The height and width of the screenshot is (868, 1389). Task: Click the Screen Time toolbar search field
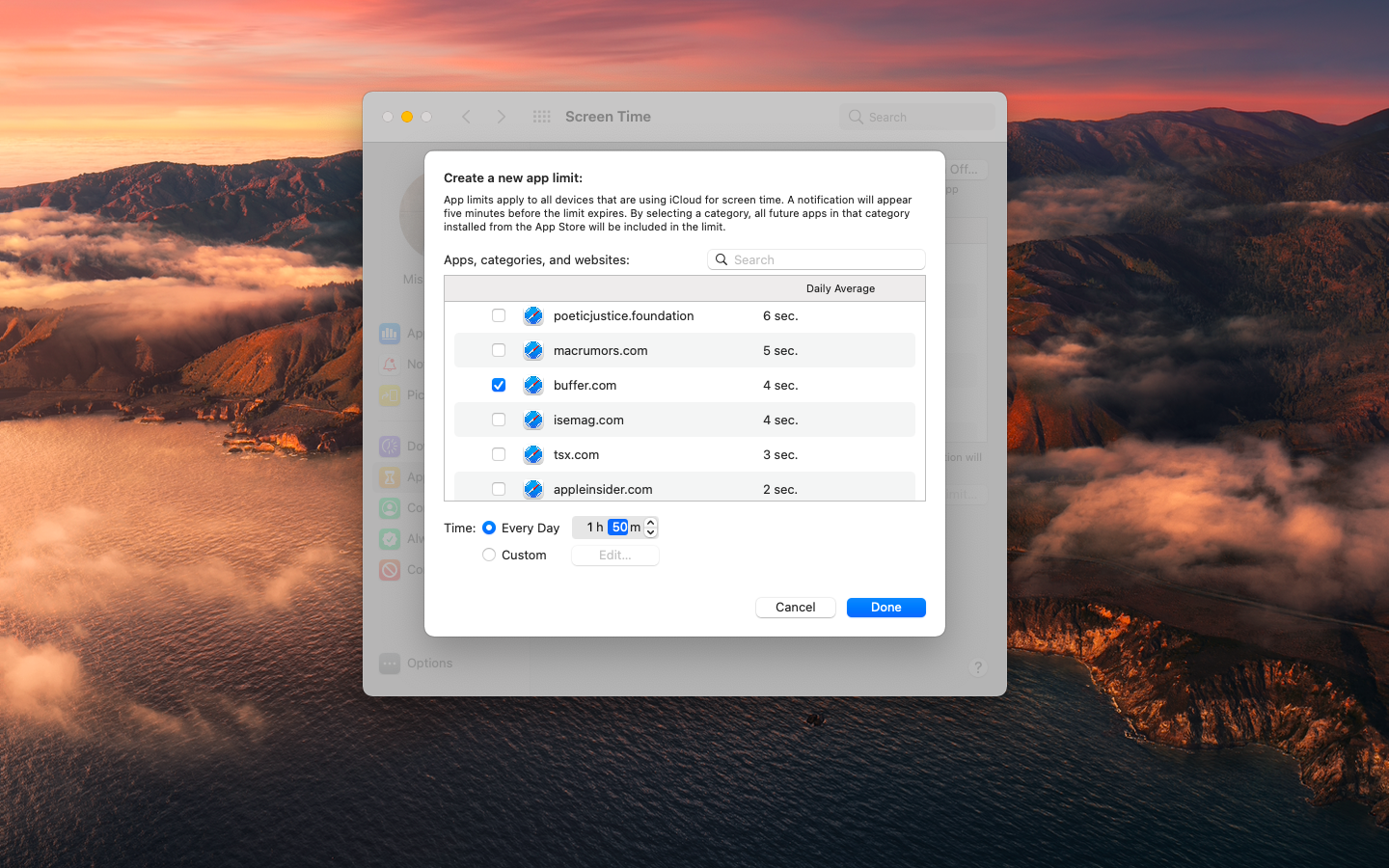pyautogui.click(x=917, y=117)
